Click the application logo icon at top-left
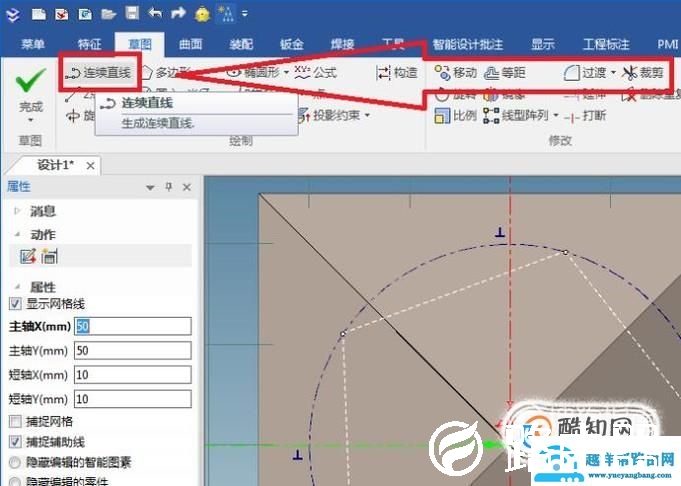The height and width of the screenshot is (486, 681). pyautogui.click(x=13, y=15)
